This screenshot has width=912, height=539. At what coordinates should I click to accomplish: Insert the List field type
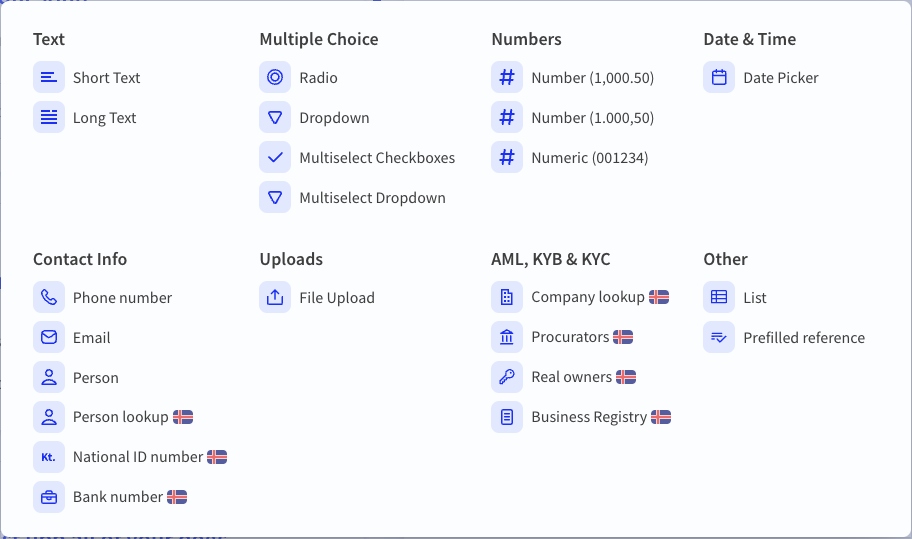754,298
